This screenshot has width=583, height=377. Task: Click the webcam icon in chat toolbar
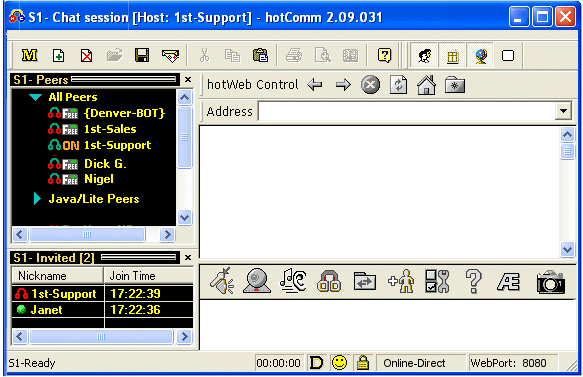256,281
